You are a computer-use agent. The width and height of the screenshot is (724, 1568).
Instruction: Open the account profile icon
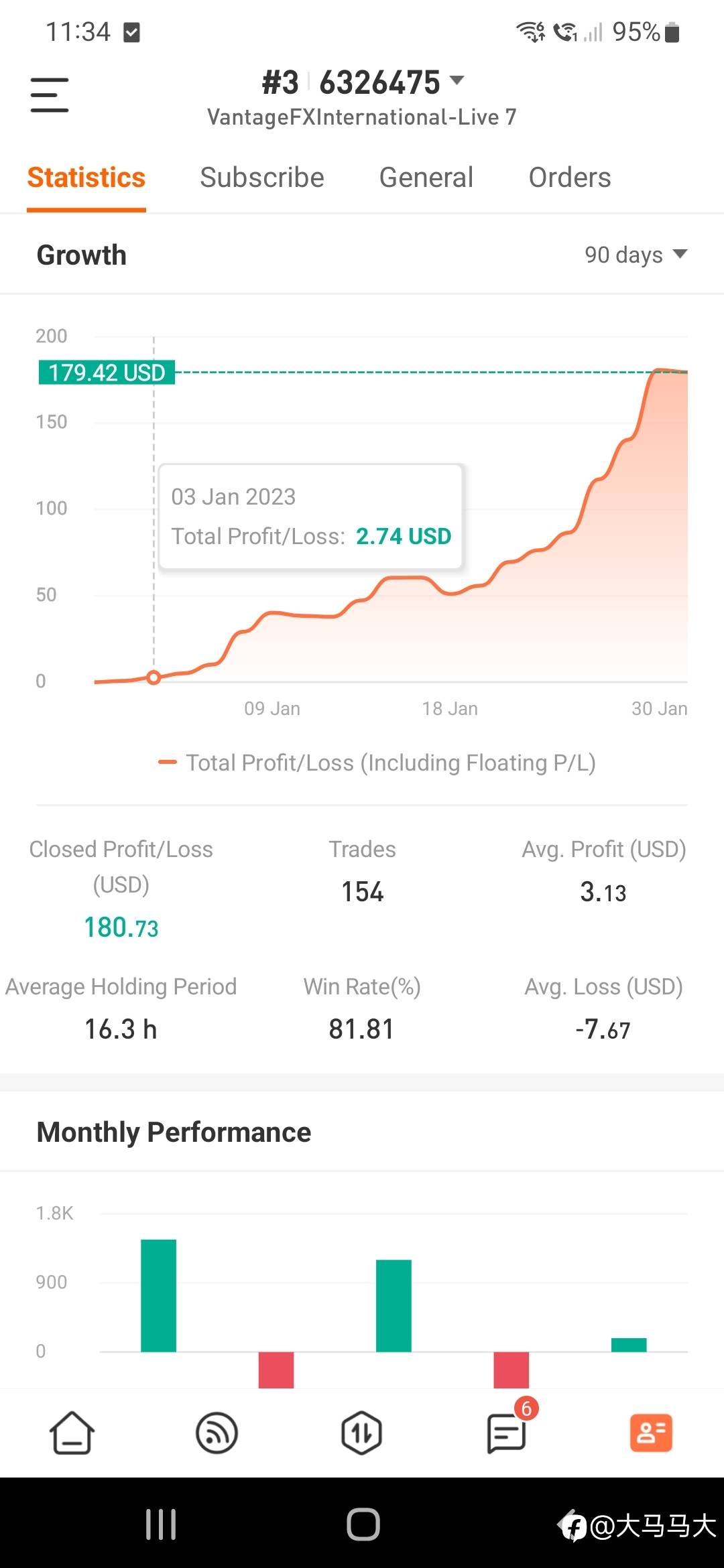pos(651,1433)
